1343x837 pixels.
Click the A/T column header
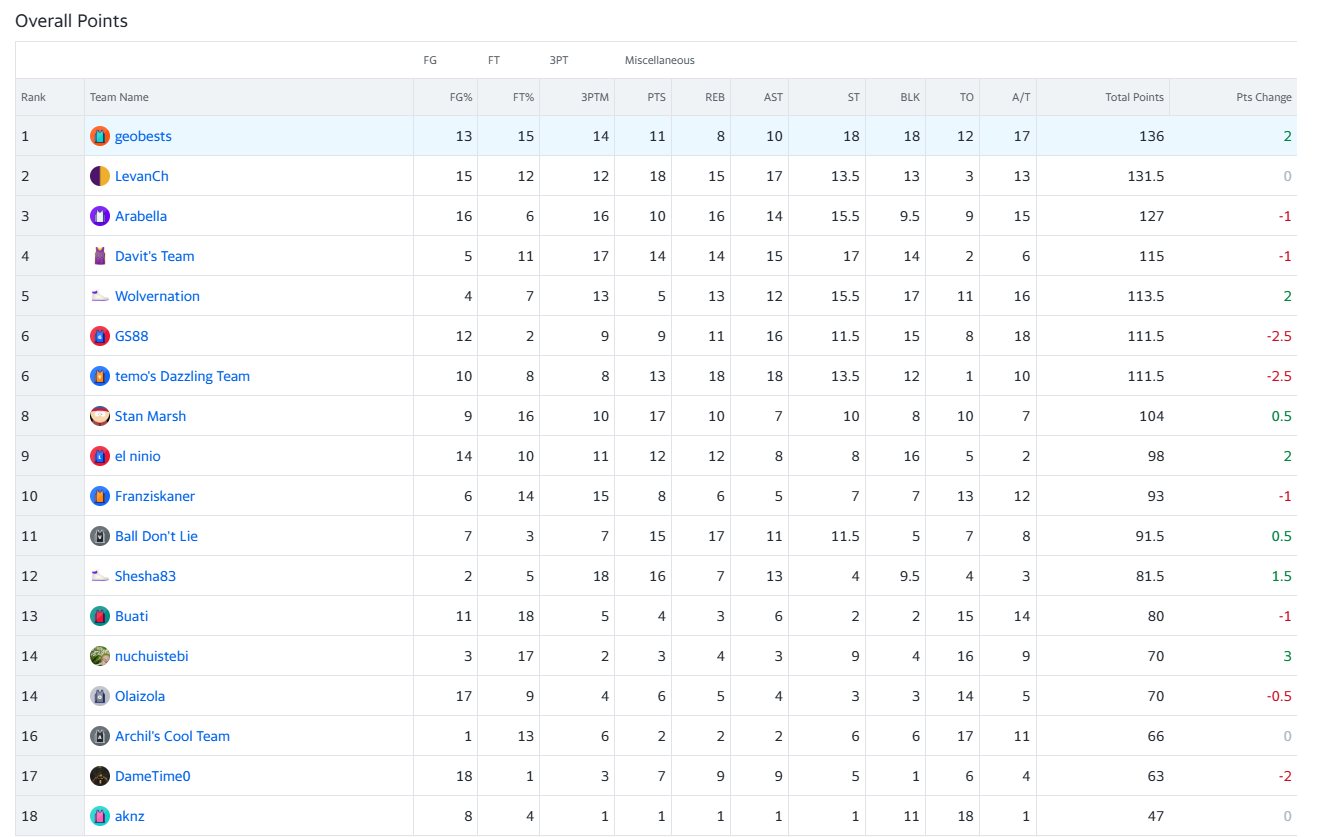coord(1020,97)
